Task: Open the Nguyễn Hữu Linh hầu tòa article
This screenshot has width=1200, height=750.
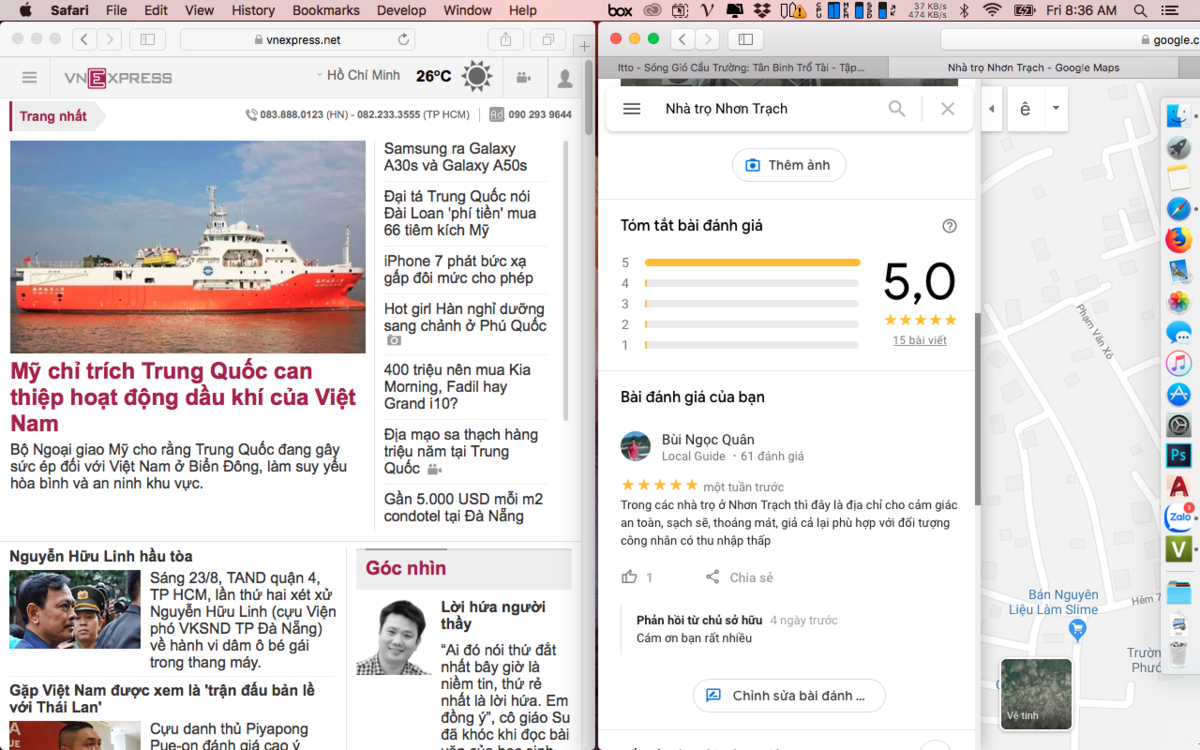Action: [x=101, y=556]
